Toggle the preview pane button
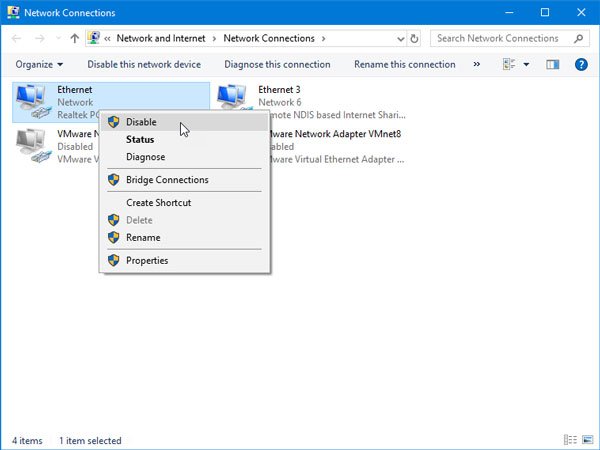This screenshot has width=600, height=450. point(552,64)
